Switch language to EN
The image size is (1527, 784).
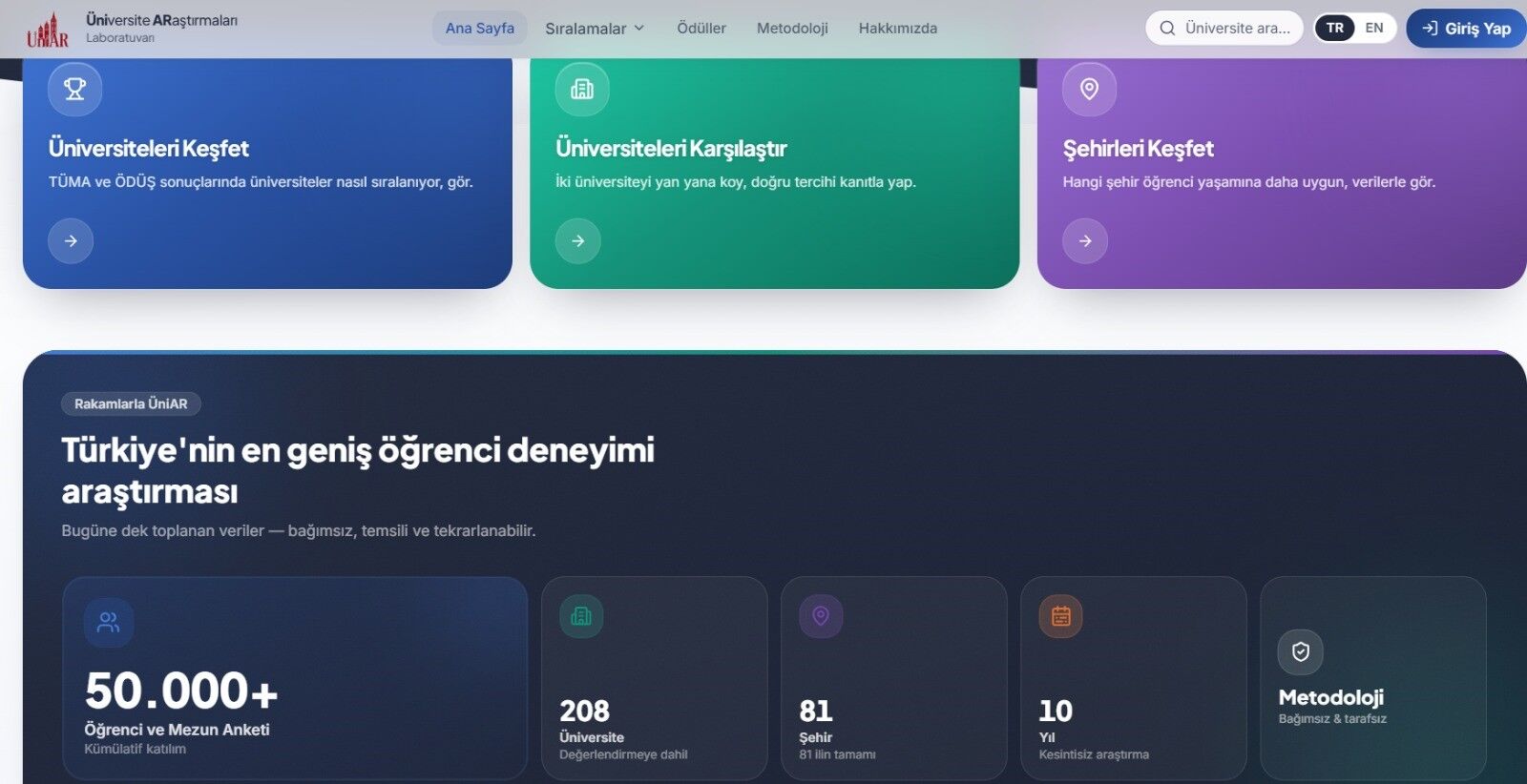(1374, 28)
